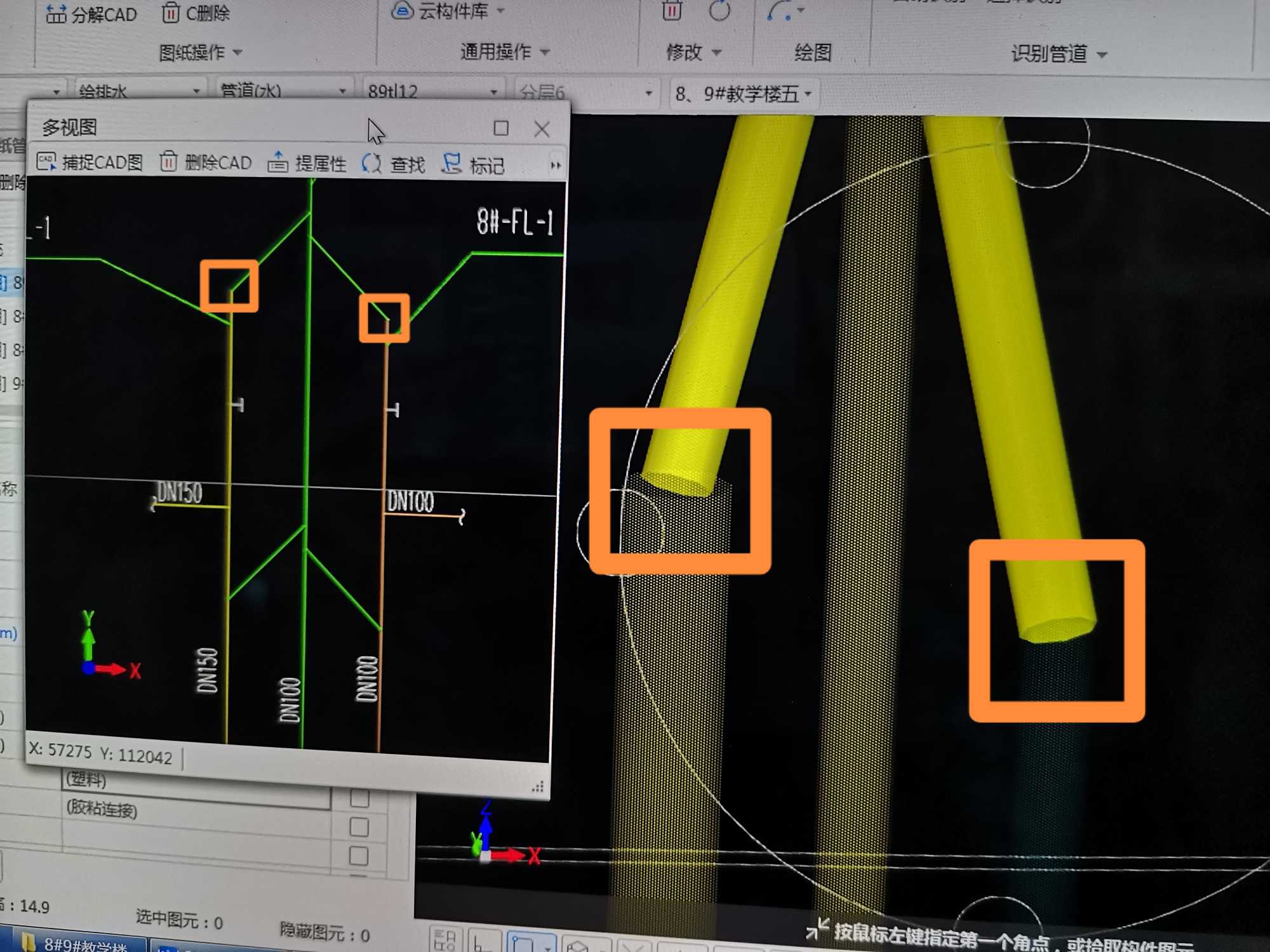Click 提属性 (pick properties) tool
Screen dimensions: 1270x952
pyautogui.click(x=307, y=163)
